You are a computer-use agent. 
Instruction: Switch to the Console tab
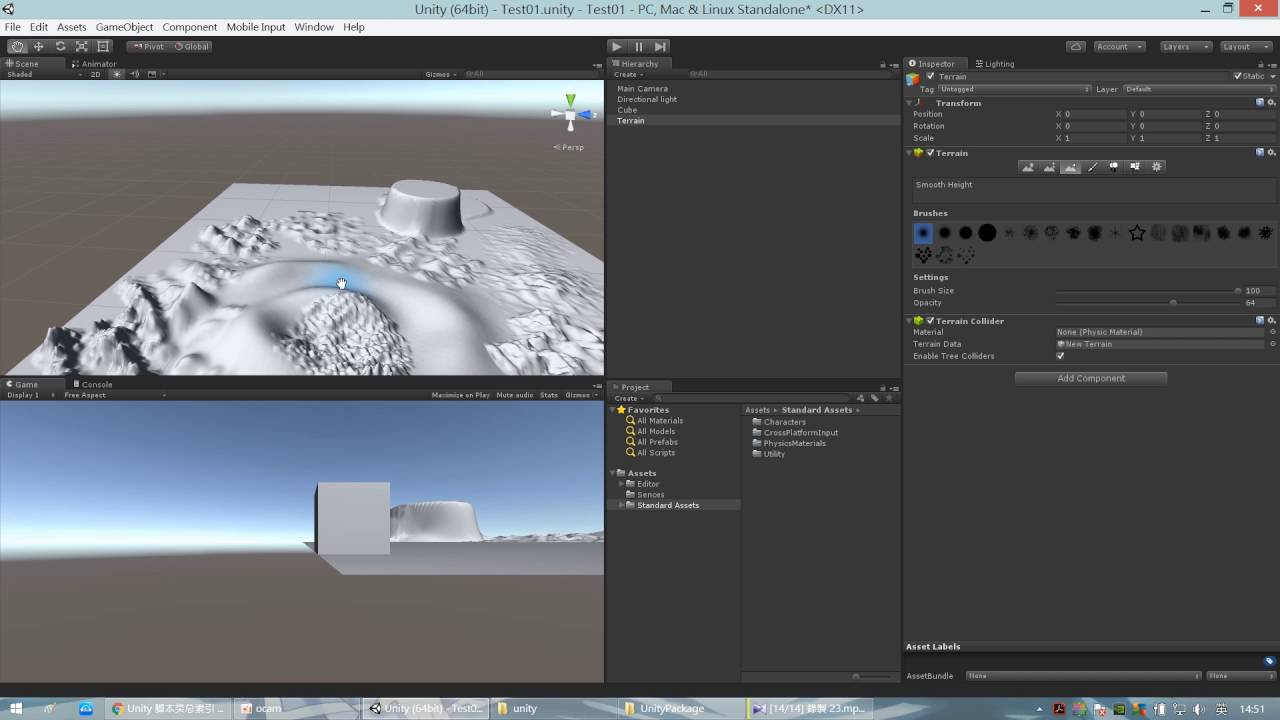pos(92,384)
